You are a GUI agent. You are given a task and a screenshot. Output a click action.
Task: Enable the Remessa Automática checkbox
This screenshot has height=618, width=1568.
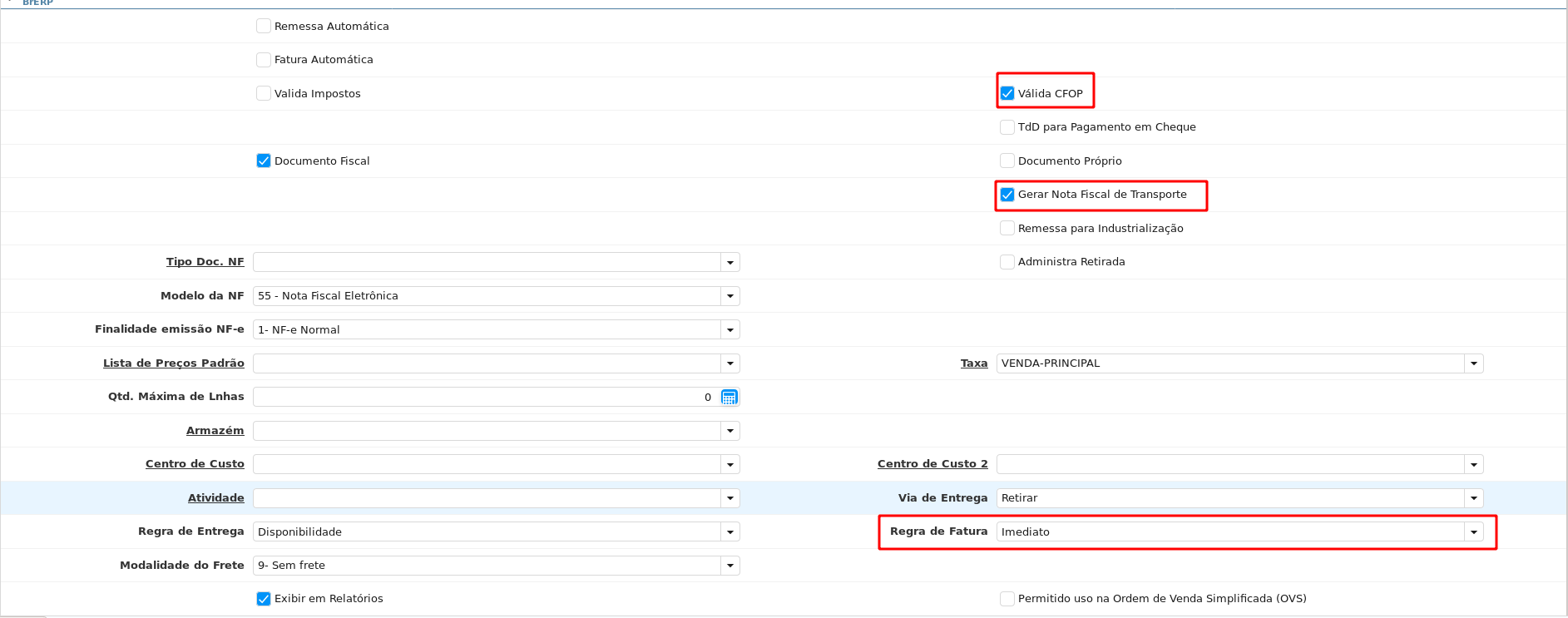coord(264,27)
